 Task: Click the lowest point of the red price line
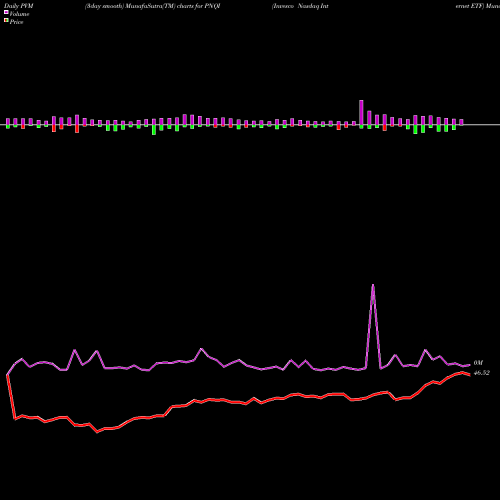click(x=97, y=432)
